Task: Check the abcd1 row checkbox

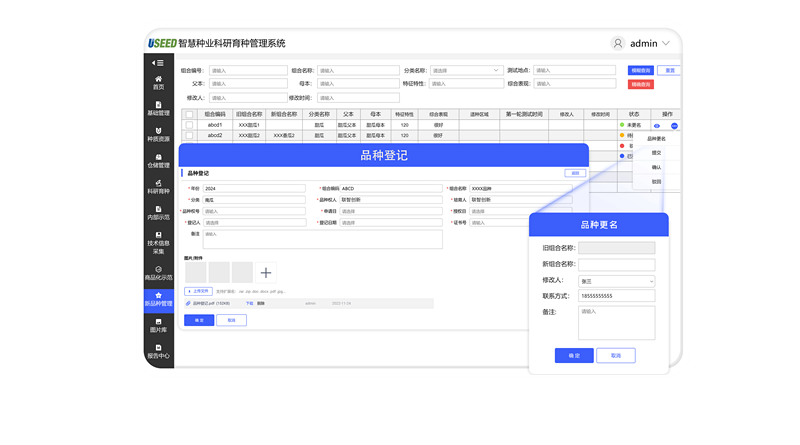Action: (188, 125)
